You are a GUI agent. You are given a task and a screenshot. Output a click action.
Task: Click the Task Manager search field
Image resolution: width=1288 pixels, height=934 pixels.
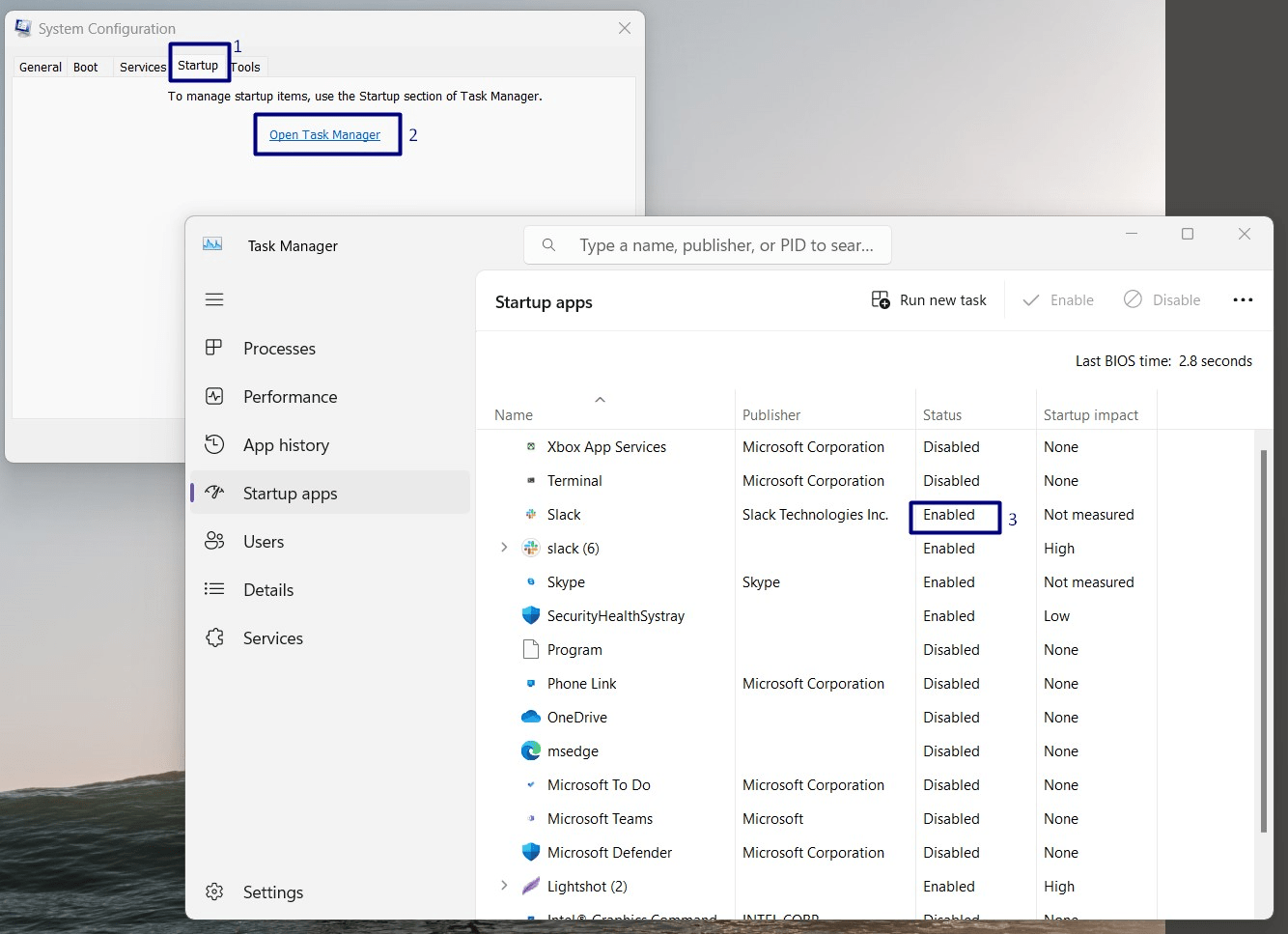tap(708, 245)
